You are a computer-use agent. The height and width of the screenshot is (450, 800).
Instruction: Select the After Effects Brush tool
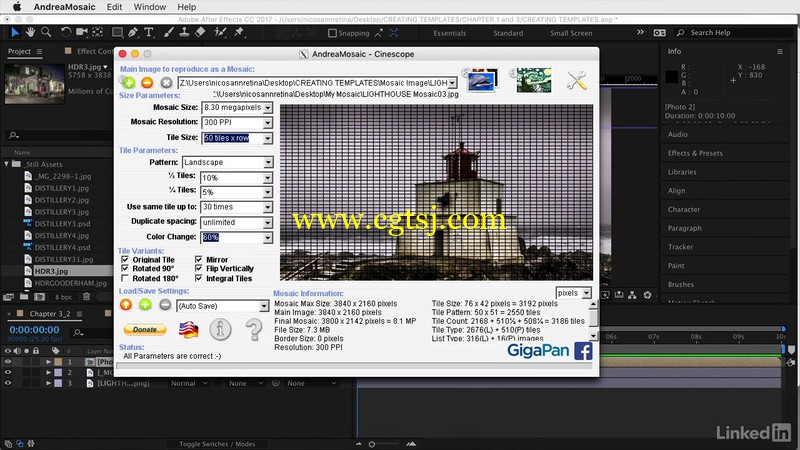(x=169, y=32)
